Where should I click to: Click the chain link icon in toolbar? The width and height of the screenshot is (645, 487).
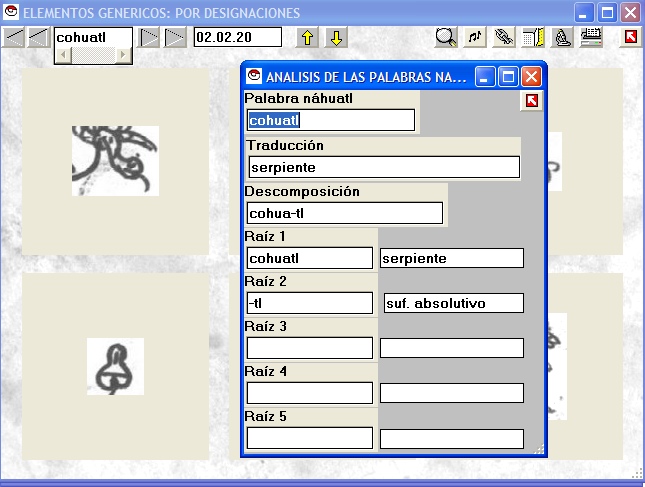pyautogui.click(x=504, y=38)
